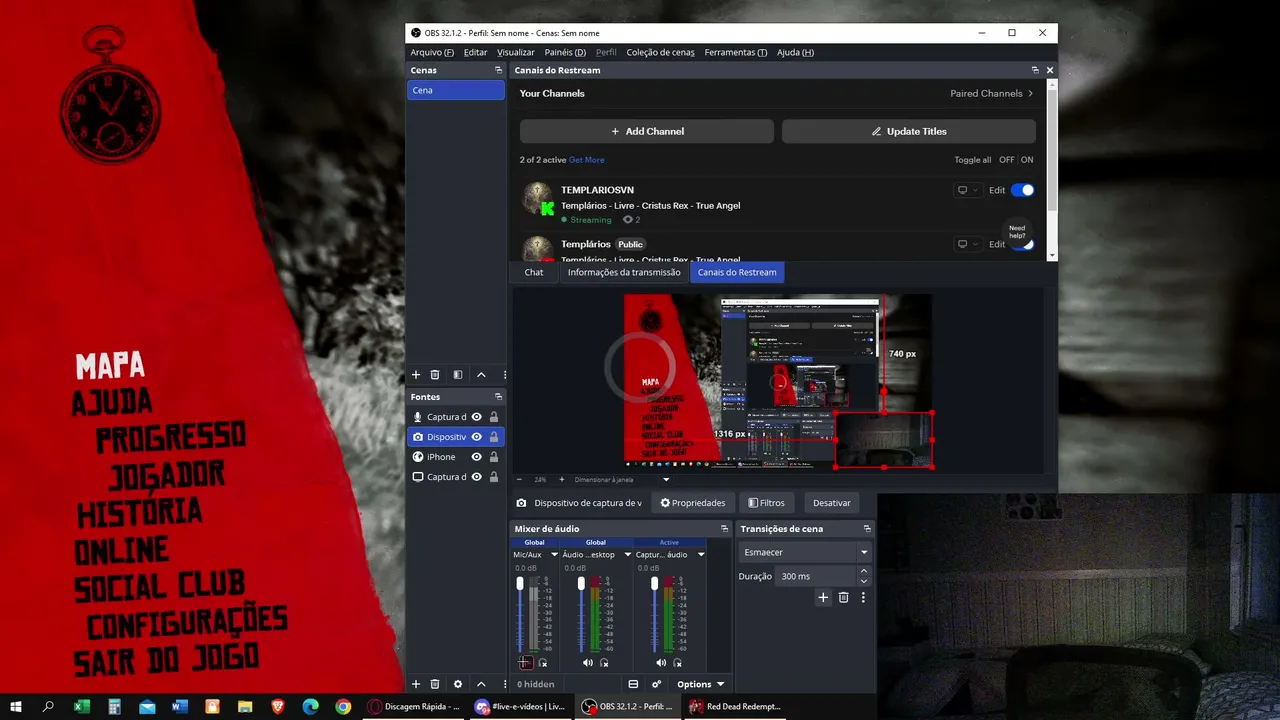Toggle monitoring headphone icon for Mic/Aux
Image resolution: width=1280 pixels, height=720 pixels.
(x=543, y=663)
